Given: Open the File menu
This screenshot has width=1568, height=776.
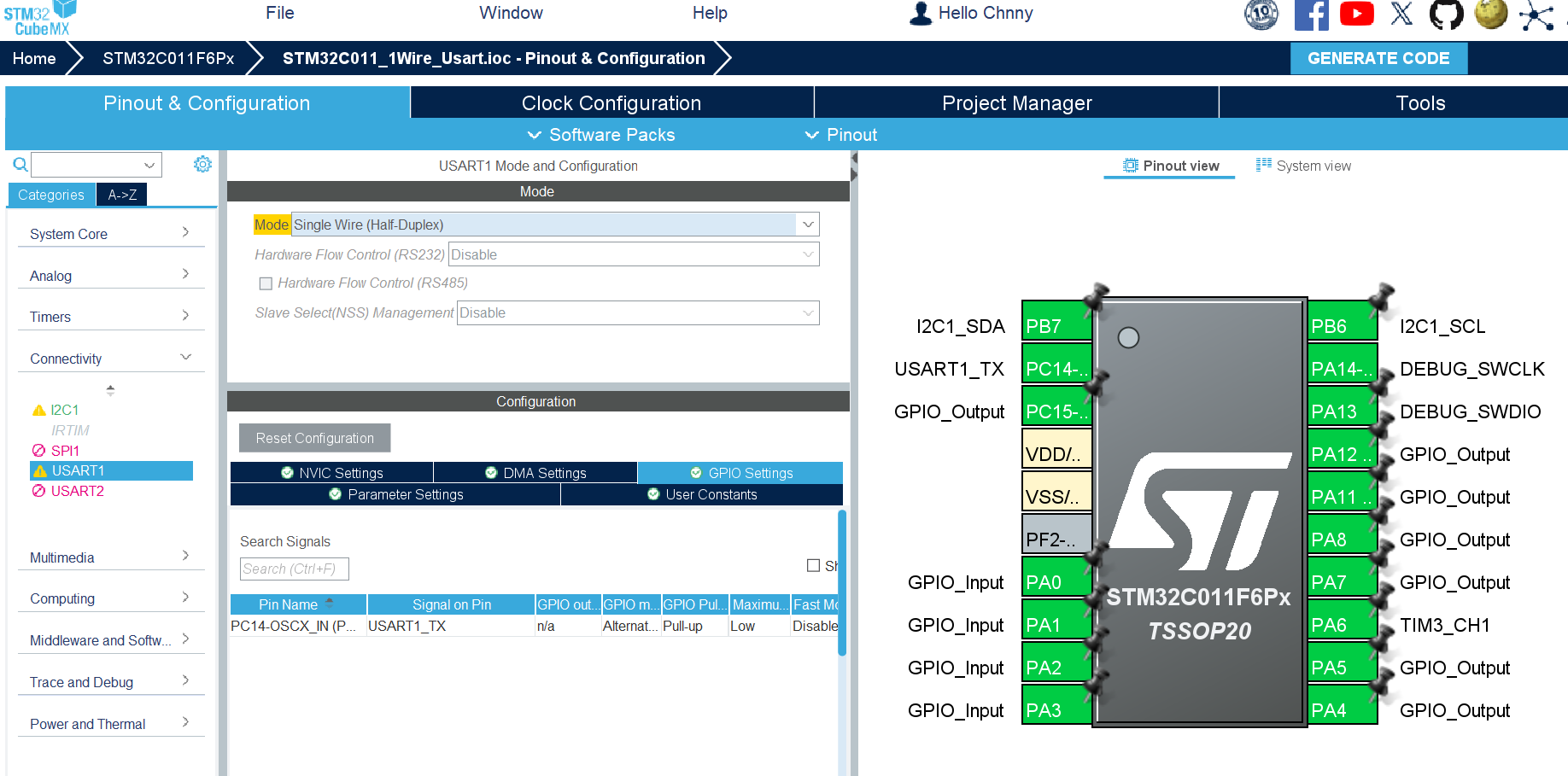Looking at the screenshot, I should 280,13.
